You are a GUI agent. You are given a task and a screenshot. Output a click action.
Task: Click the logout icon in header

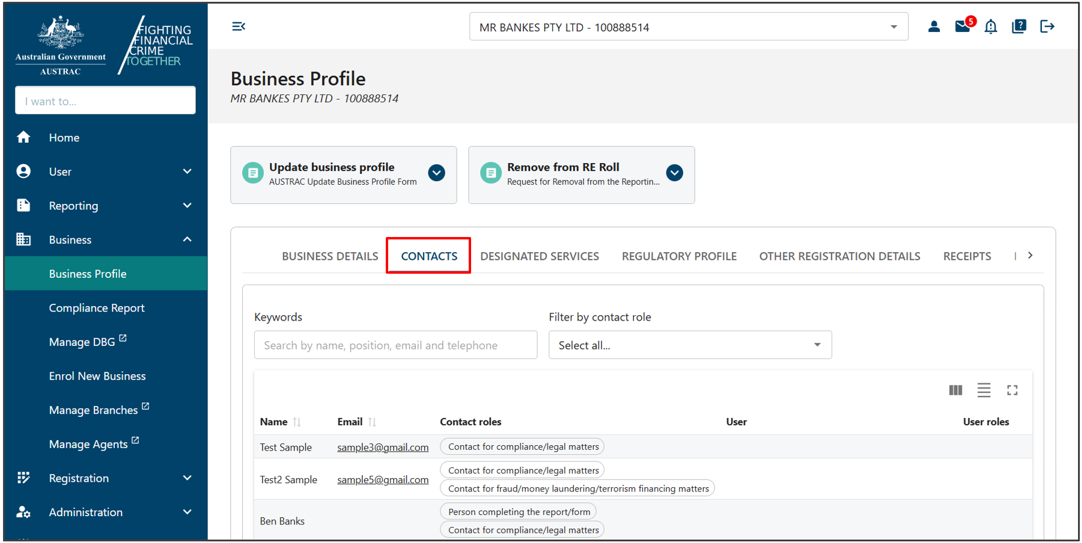coord(1047,26)
